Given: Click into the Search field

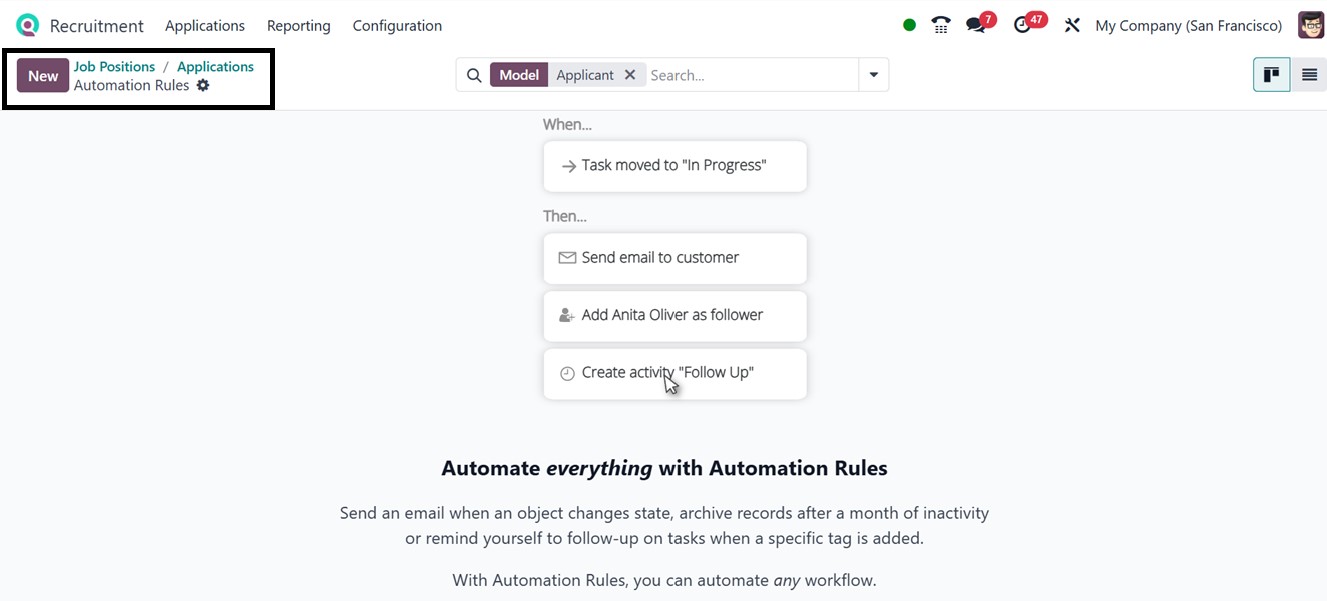Looking at the screenshot, I should 752,75.
